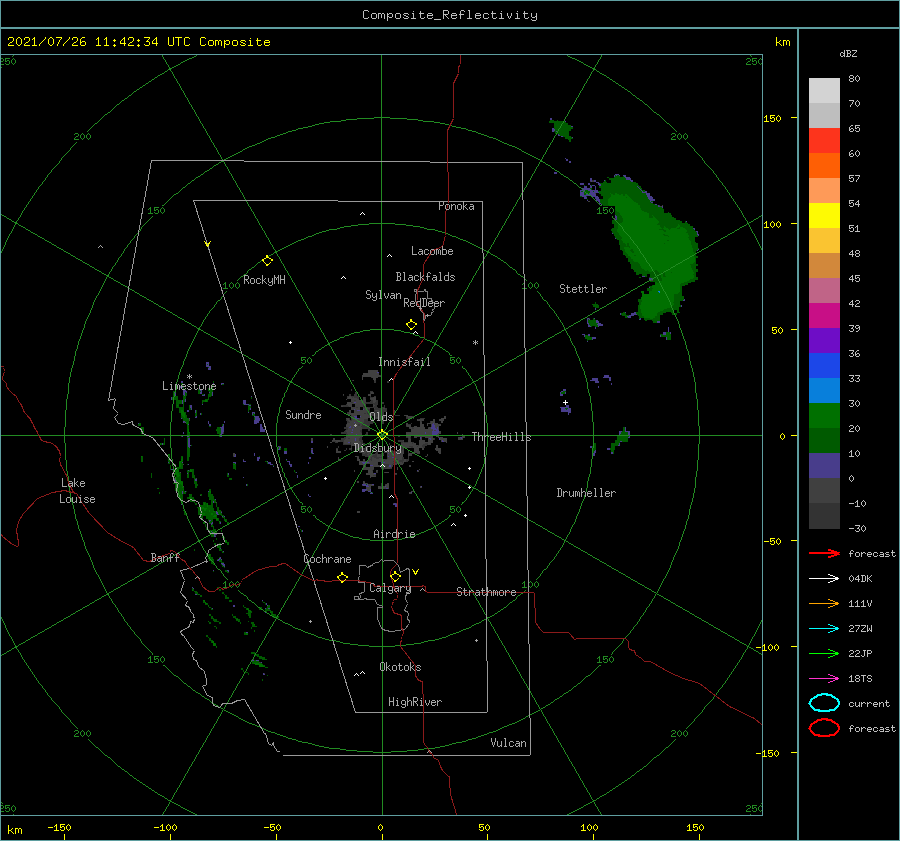Image resolution: width=900 pixels, height=841 pixels.
Task: Click the Innisfail label
Action: (404, 362)
